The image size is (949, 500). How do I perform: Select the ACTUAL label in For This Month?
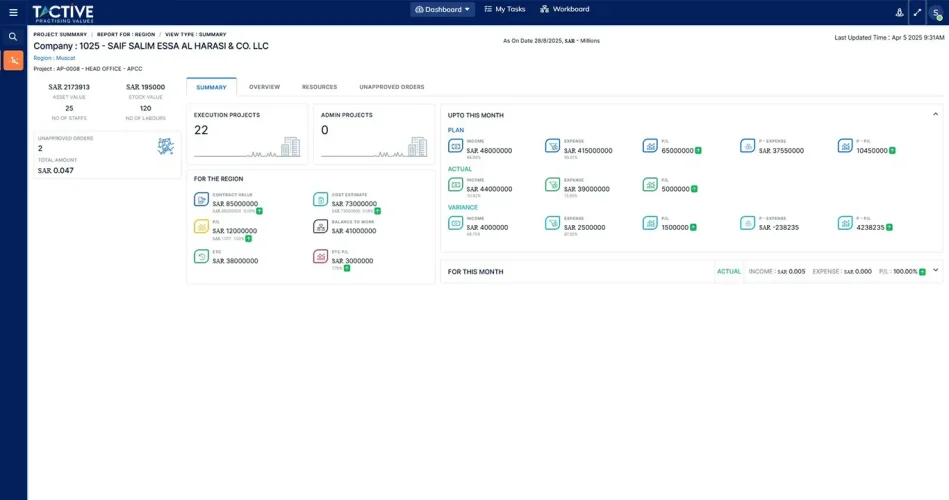point(729,272)
